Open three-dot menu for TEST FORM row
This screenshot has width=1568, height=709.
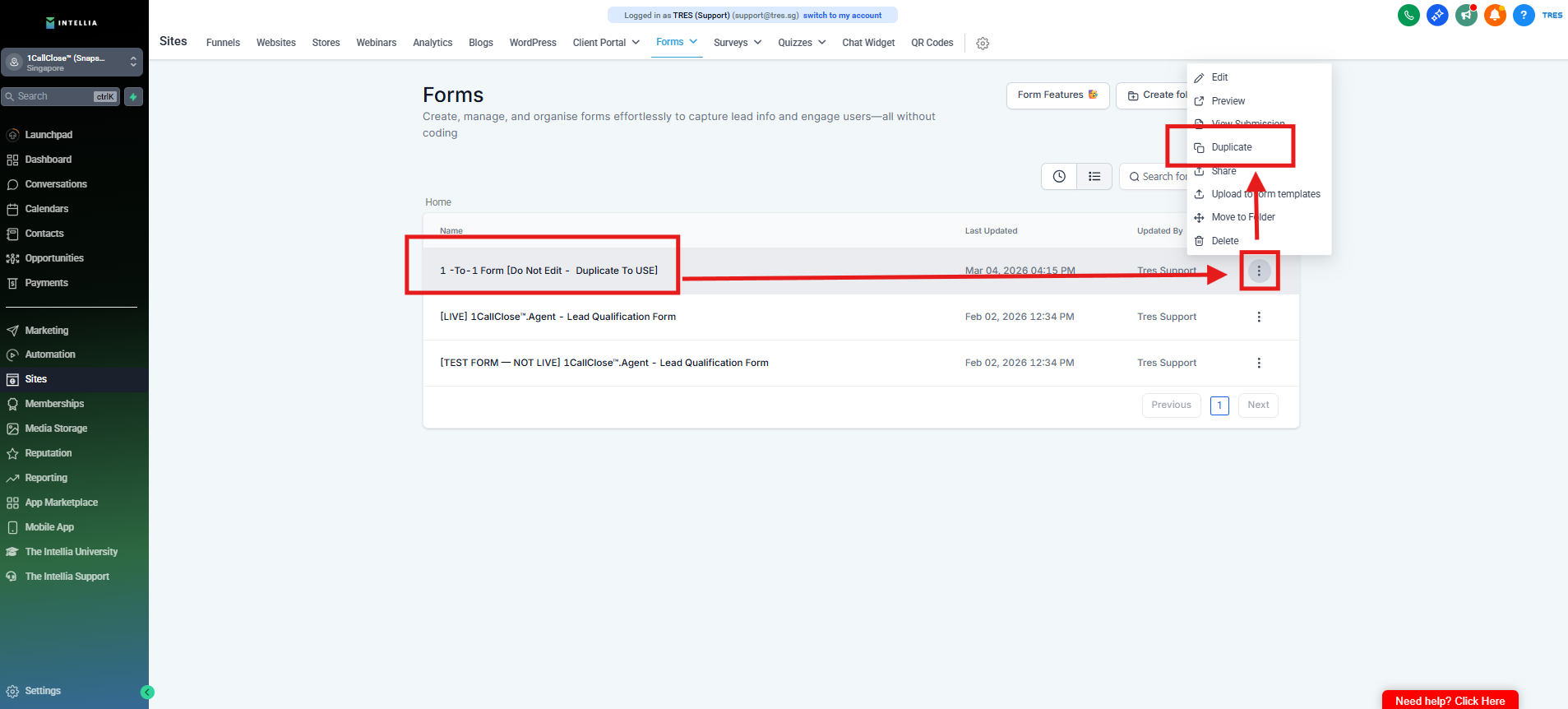(x=1259, y=363)
